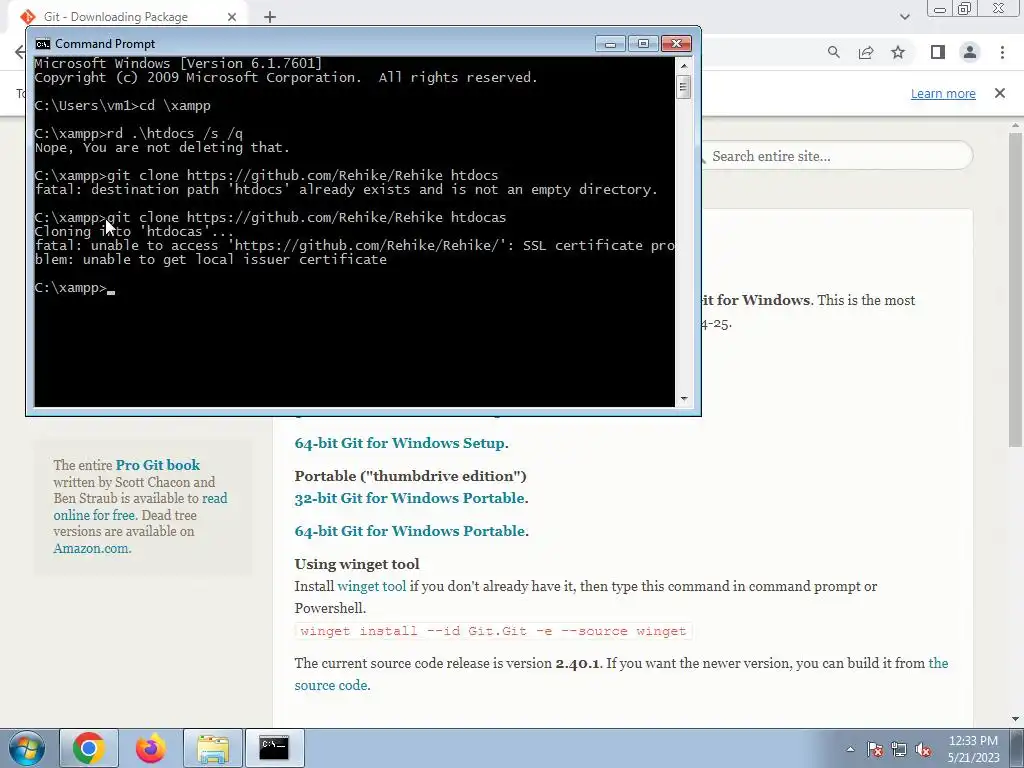Open 64-bit Git for Windows Setup link
The image size is (1024, 768).
400,443
